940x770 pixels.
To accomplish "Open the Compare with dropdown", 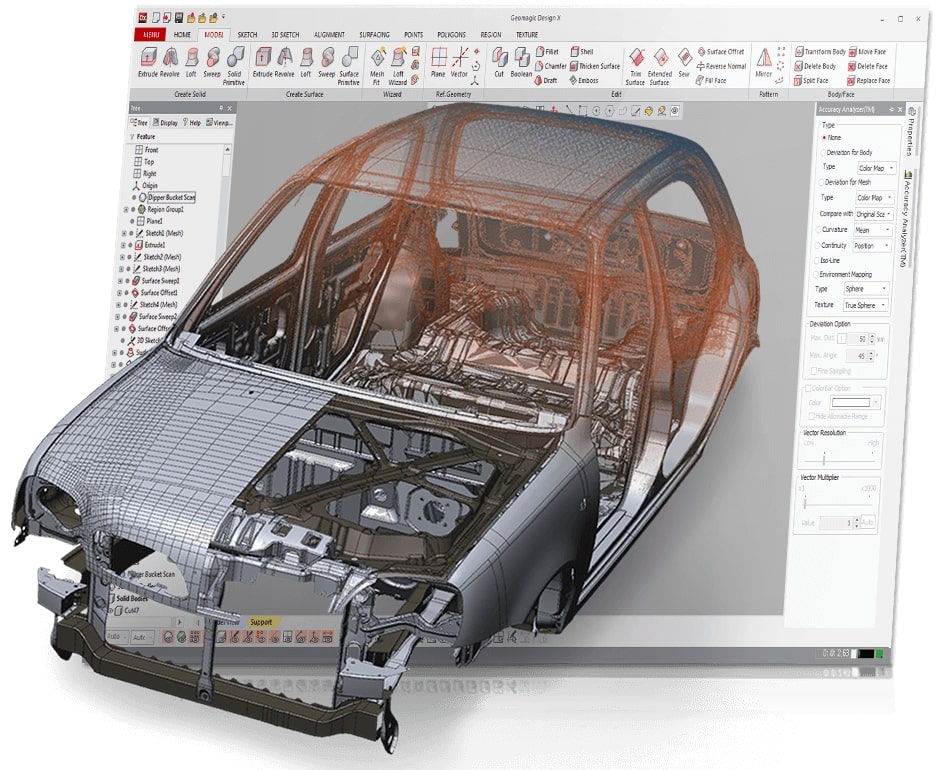I will (875, 214).
